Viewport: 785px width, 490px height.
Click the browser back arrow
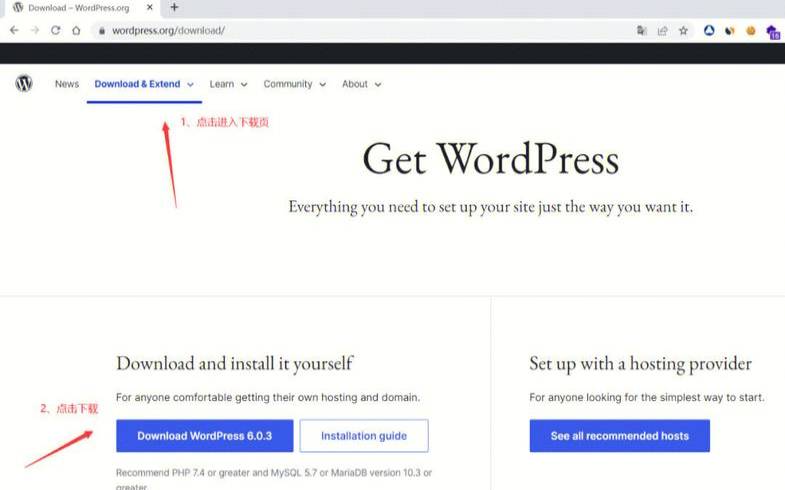(x=14, y=31)
